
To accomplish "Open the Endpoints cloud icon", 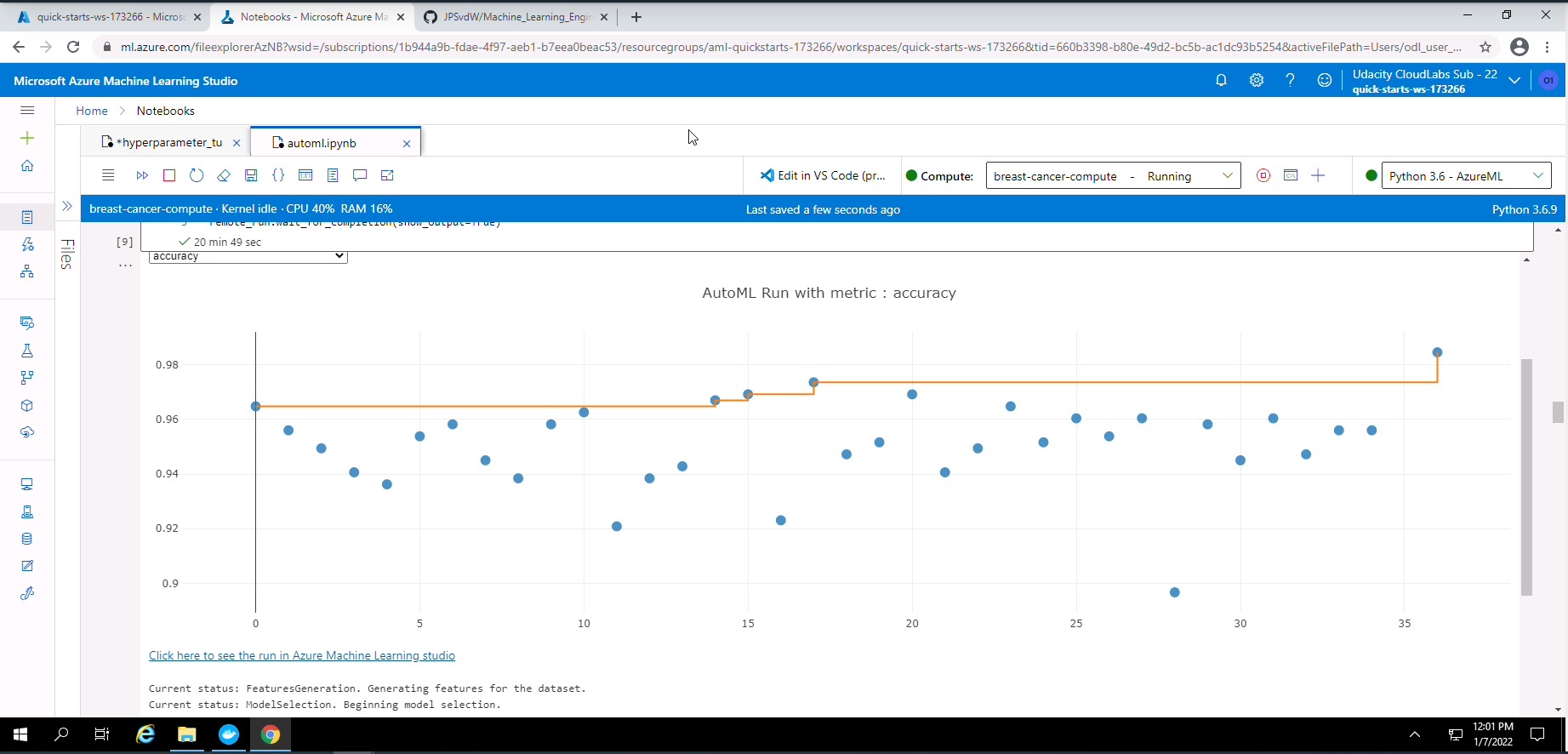I will click(27, 432).
